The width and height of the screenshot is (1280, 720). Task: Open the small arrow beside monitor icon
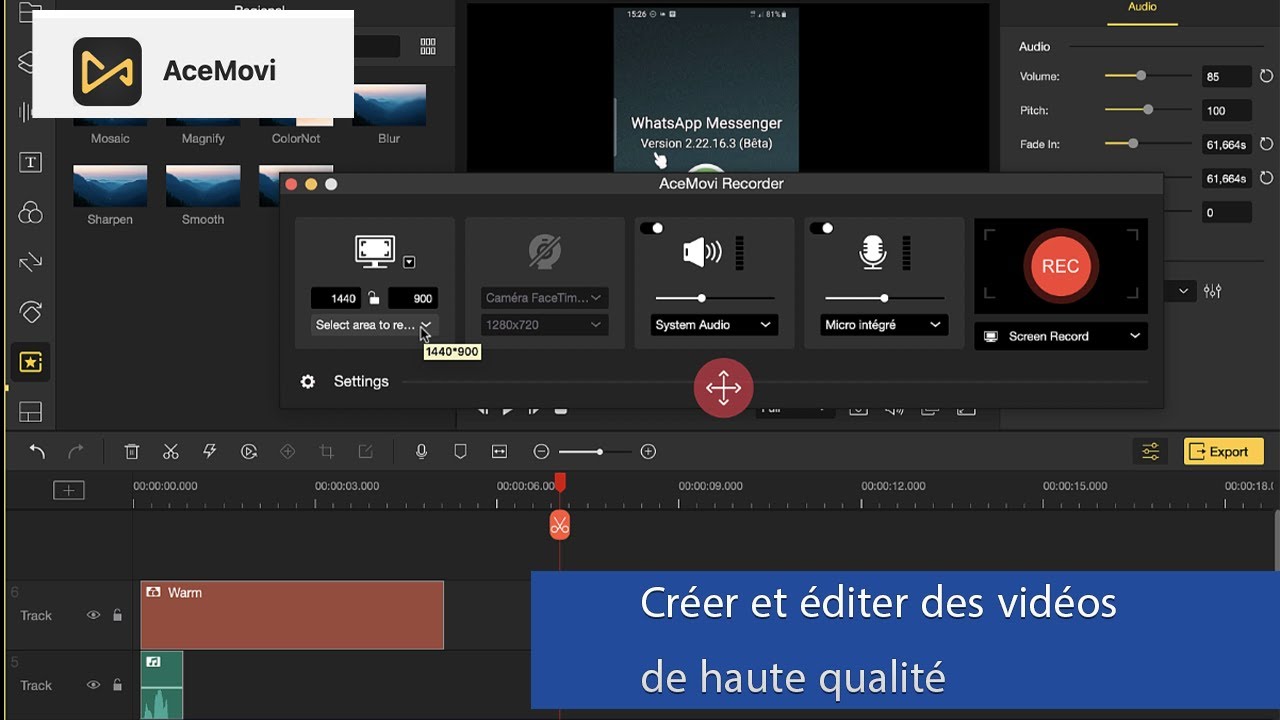(x=409, y=262)
